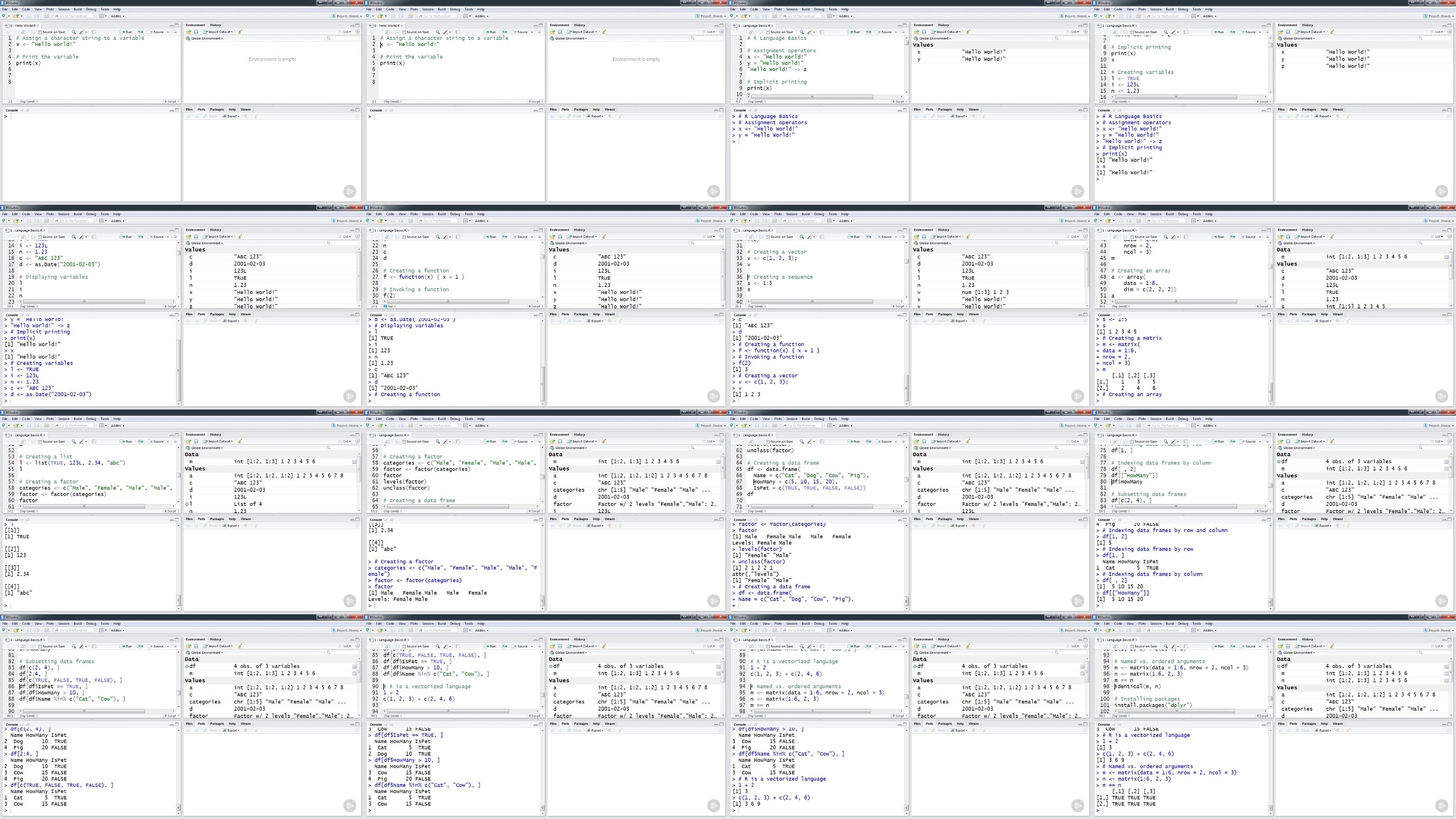Viewport: 1456px width, 819px height.
Task: Click Environment broom in window listing only x, y
Action: coord(968,32)
